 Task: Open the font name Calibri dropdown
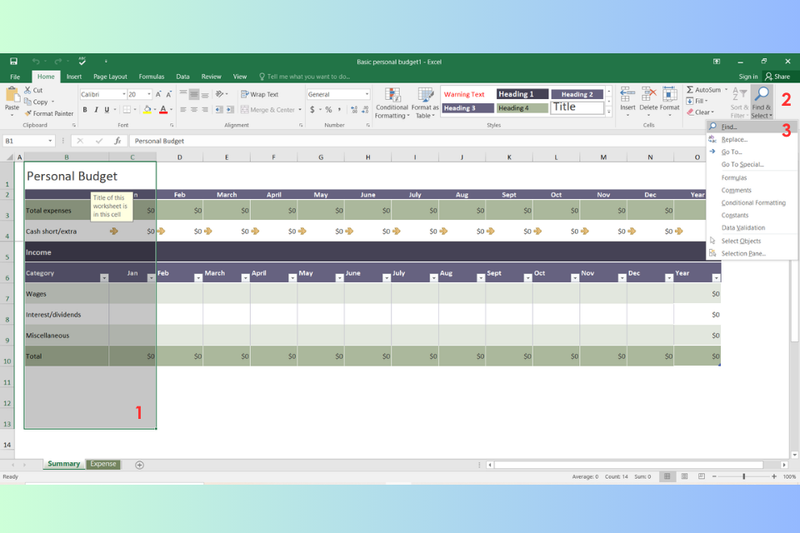[x=124, y=94]
